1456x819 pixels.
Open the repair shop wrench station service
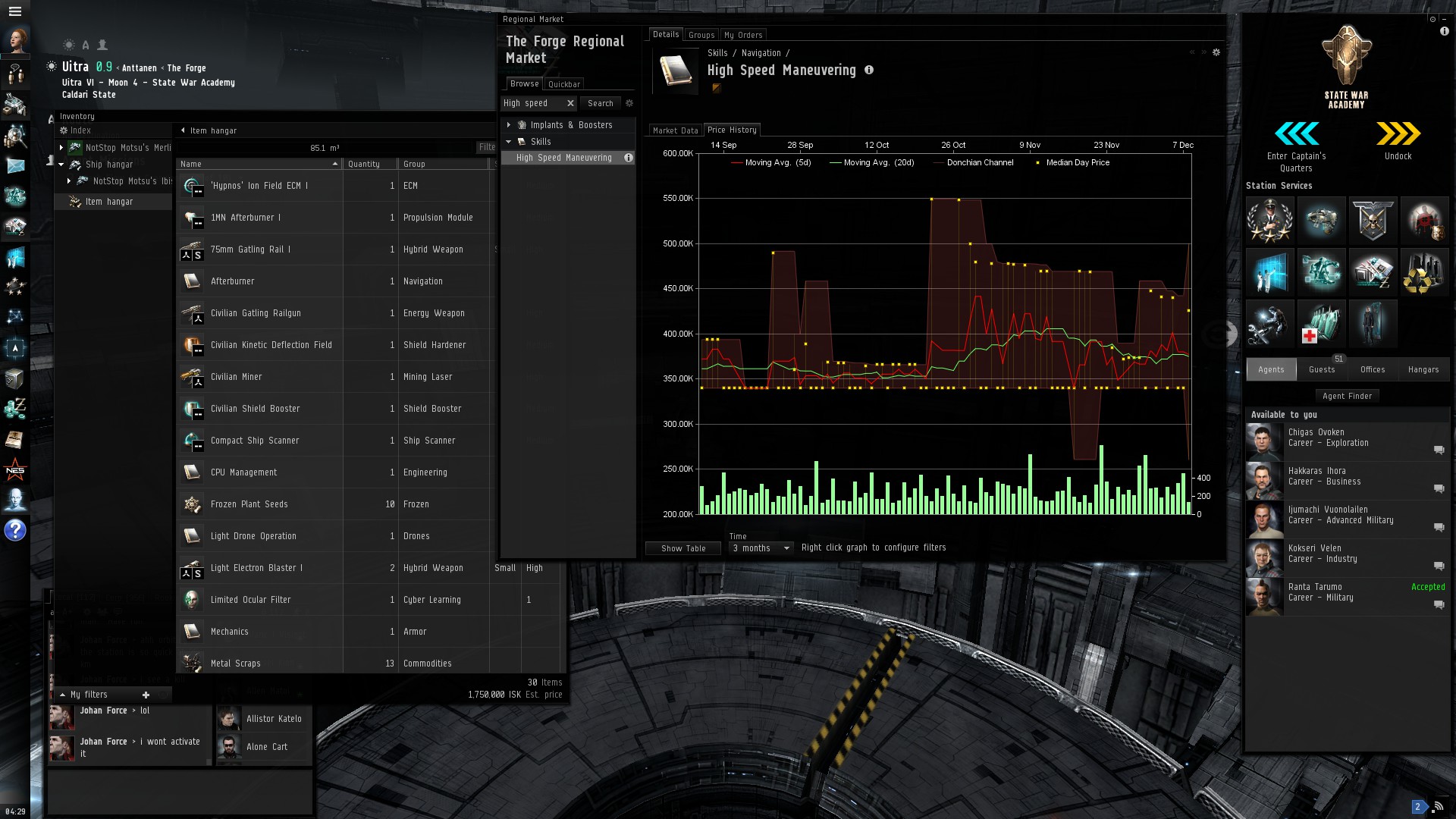pyautogui.click(x=1269, y=323)
